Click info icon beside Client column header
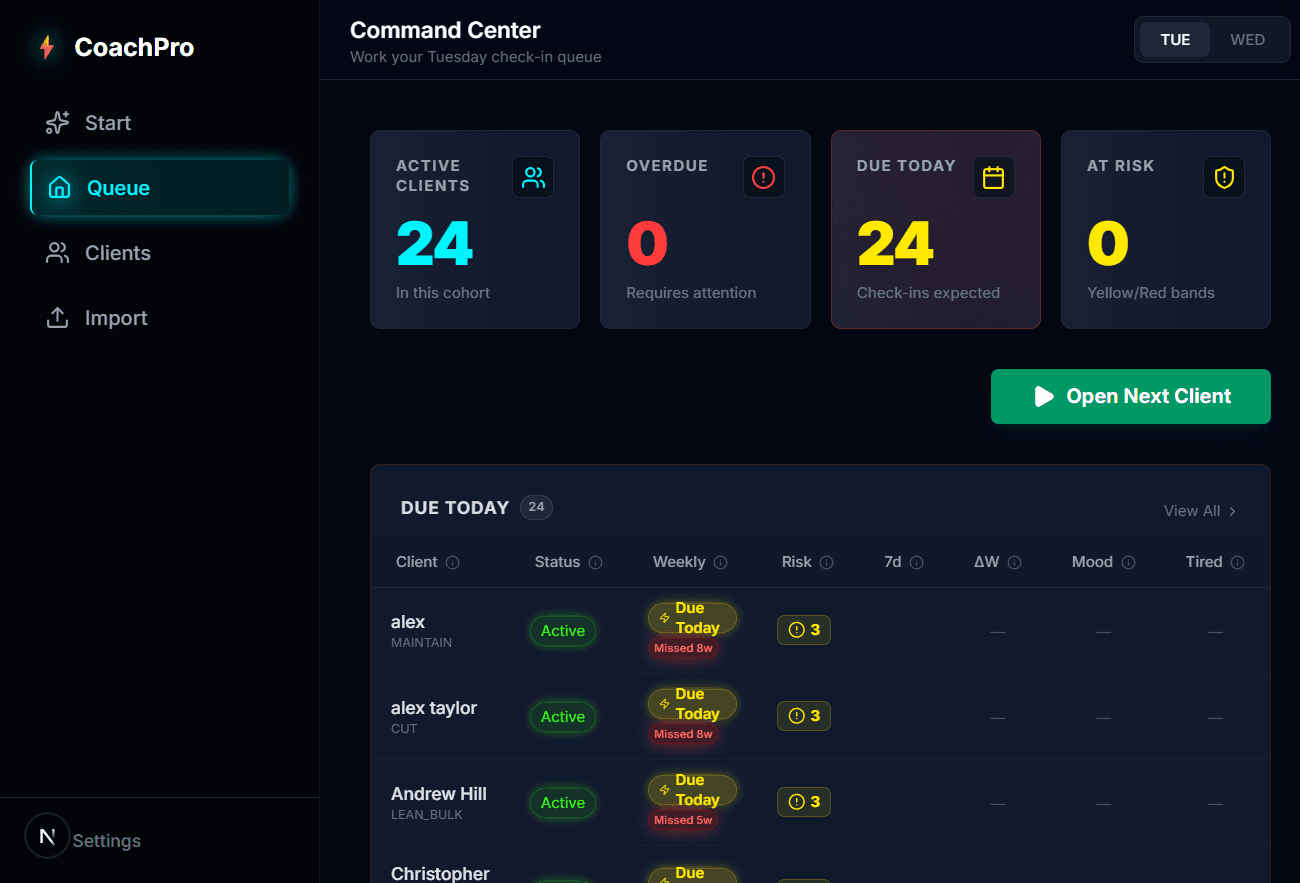 (452, 563)
